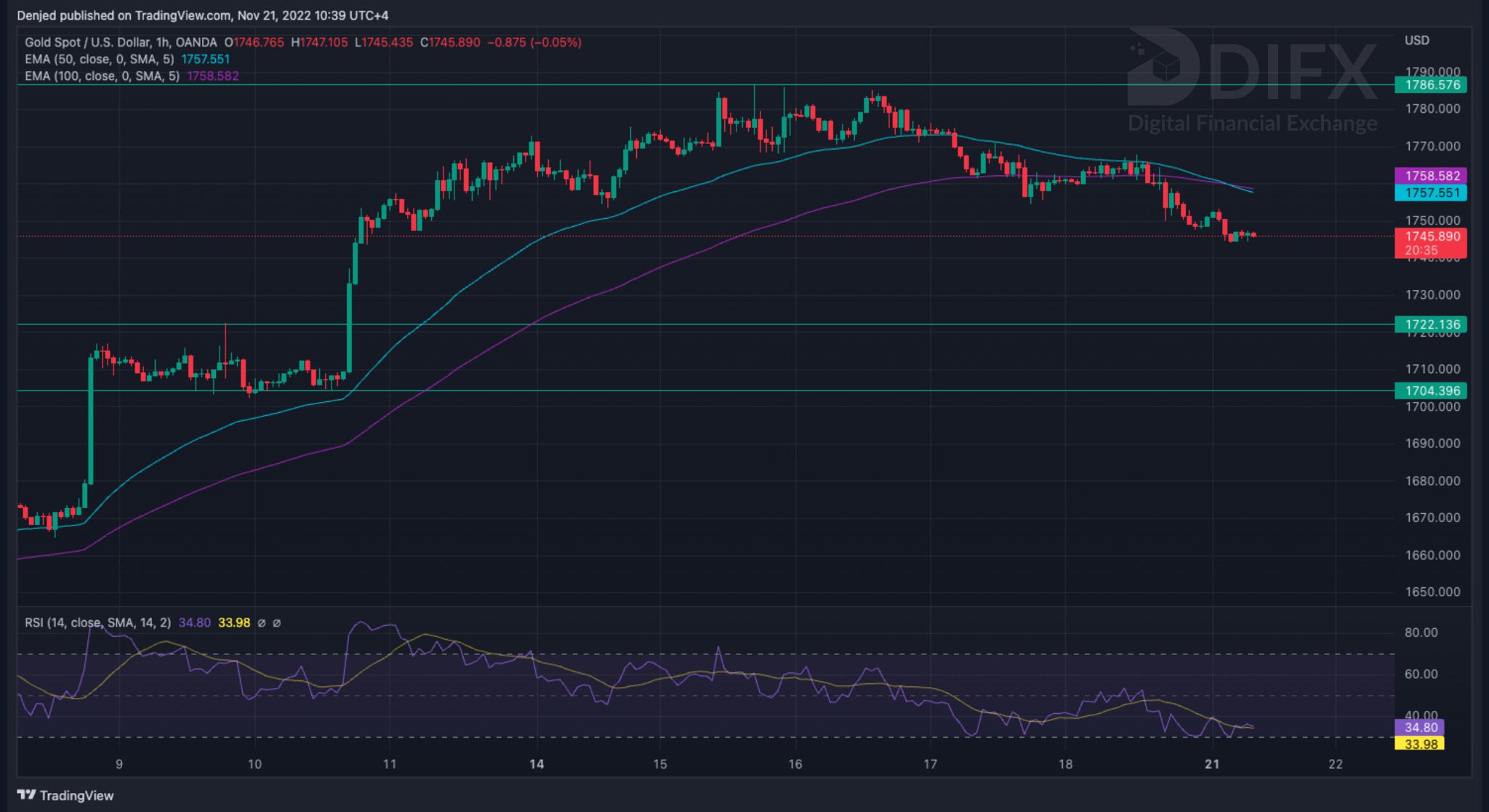
Task: Click date 21 on the time axis
Action: click(1211, 764)
